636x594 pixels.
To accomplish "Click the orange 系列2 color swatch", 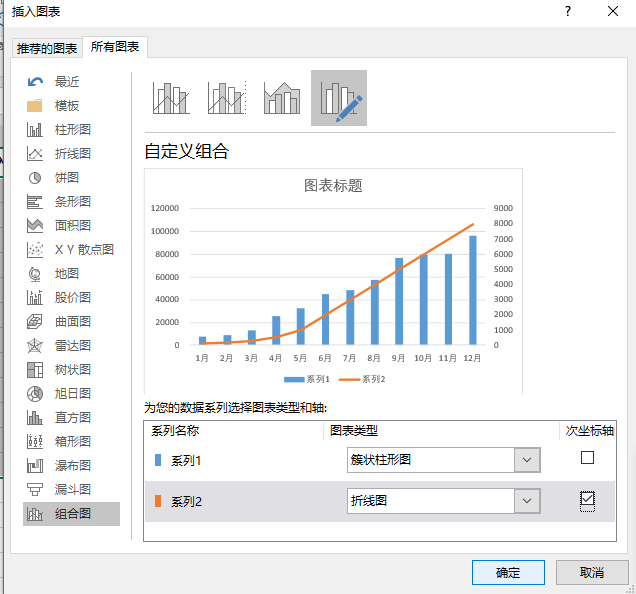I will [158, 501].
